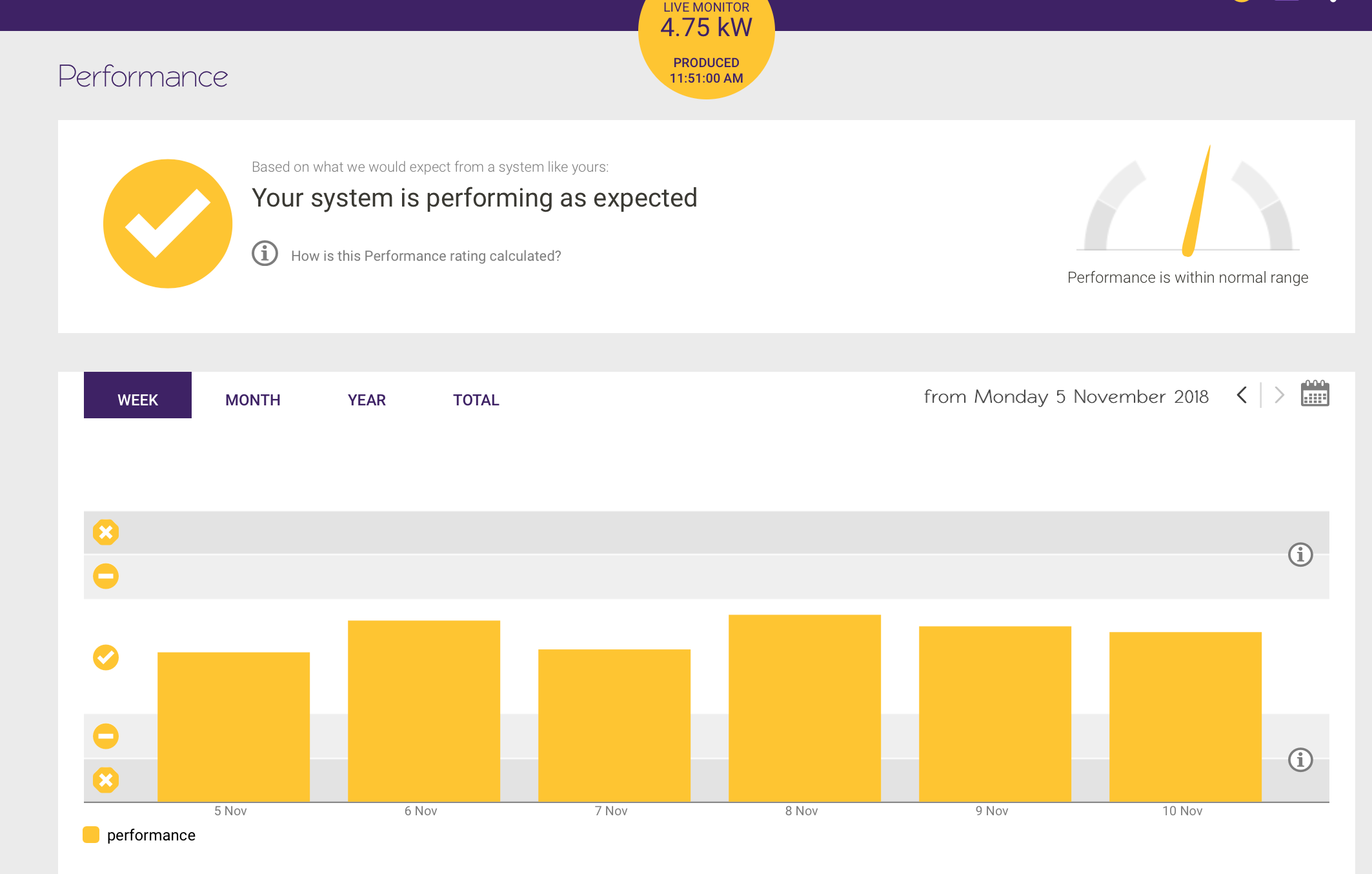Click 'from Monday 5 November 2018' date text

(1066, 396)
